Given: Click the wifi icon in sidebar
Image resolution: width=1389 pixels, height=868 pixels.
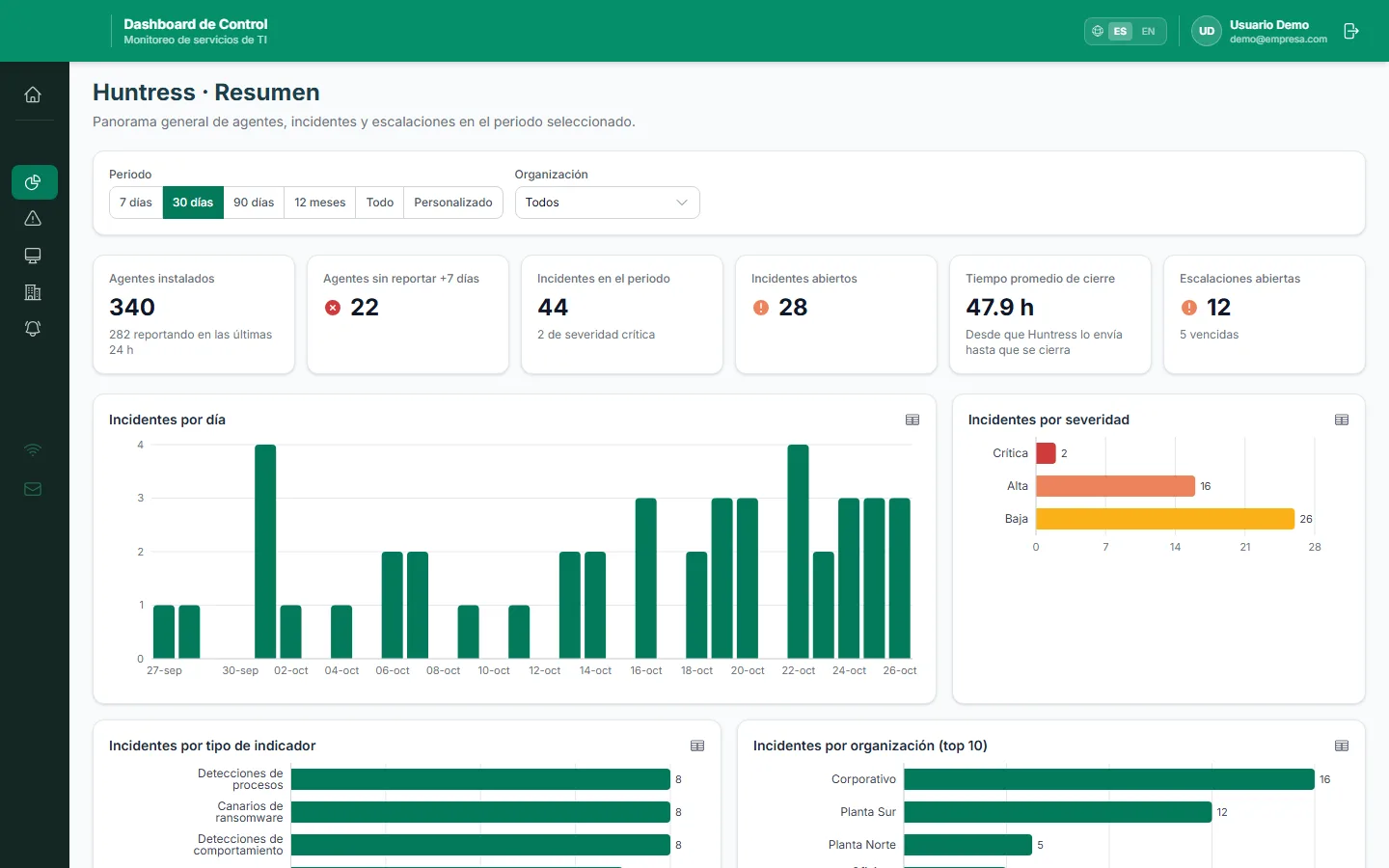Looking at the screenshot, I should pos(33,450).
